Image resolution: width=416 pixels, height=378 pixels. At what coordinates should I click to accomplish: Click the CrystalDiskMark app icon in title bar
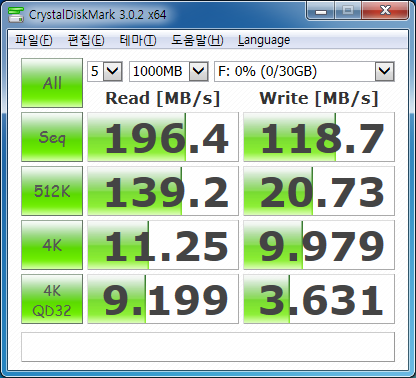(16, 14)
